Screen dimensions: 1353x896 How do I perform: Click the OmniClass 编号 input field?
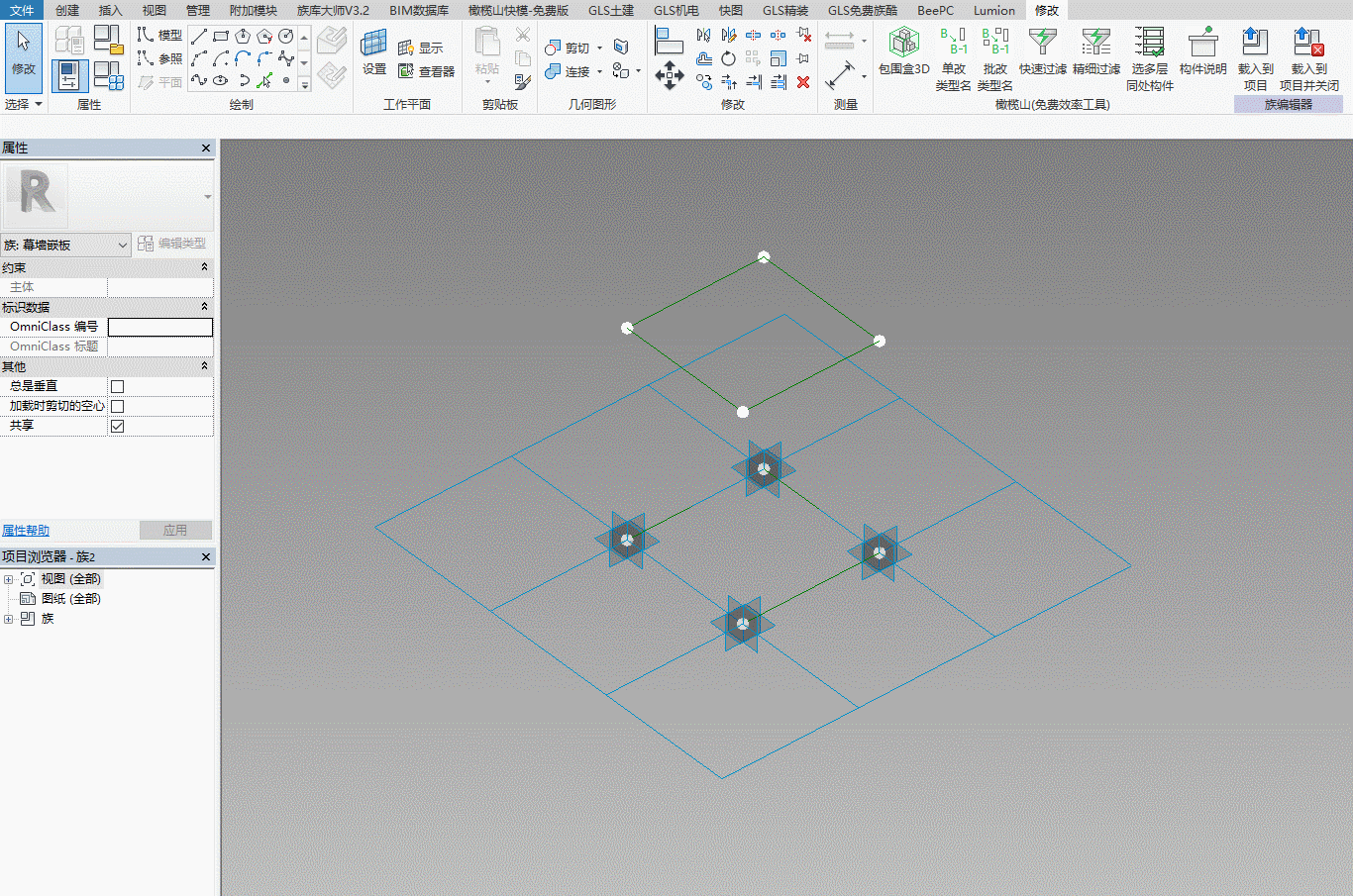(x=159, y=327)
